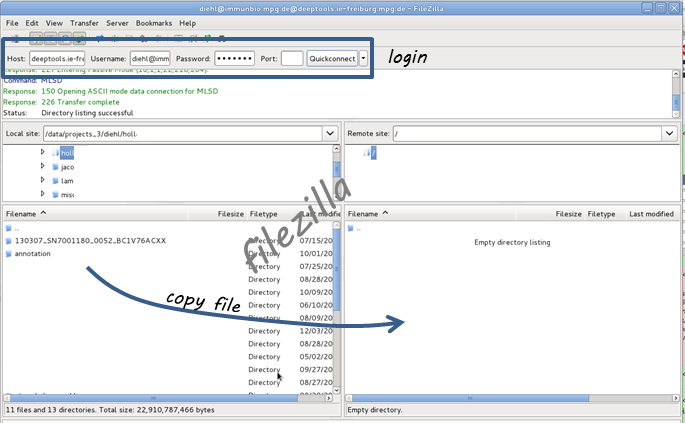Click the Port input field

292,59
